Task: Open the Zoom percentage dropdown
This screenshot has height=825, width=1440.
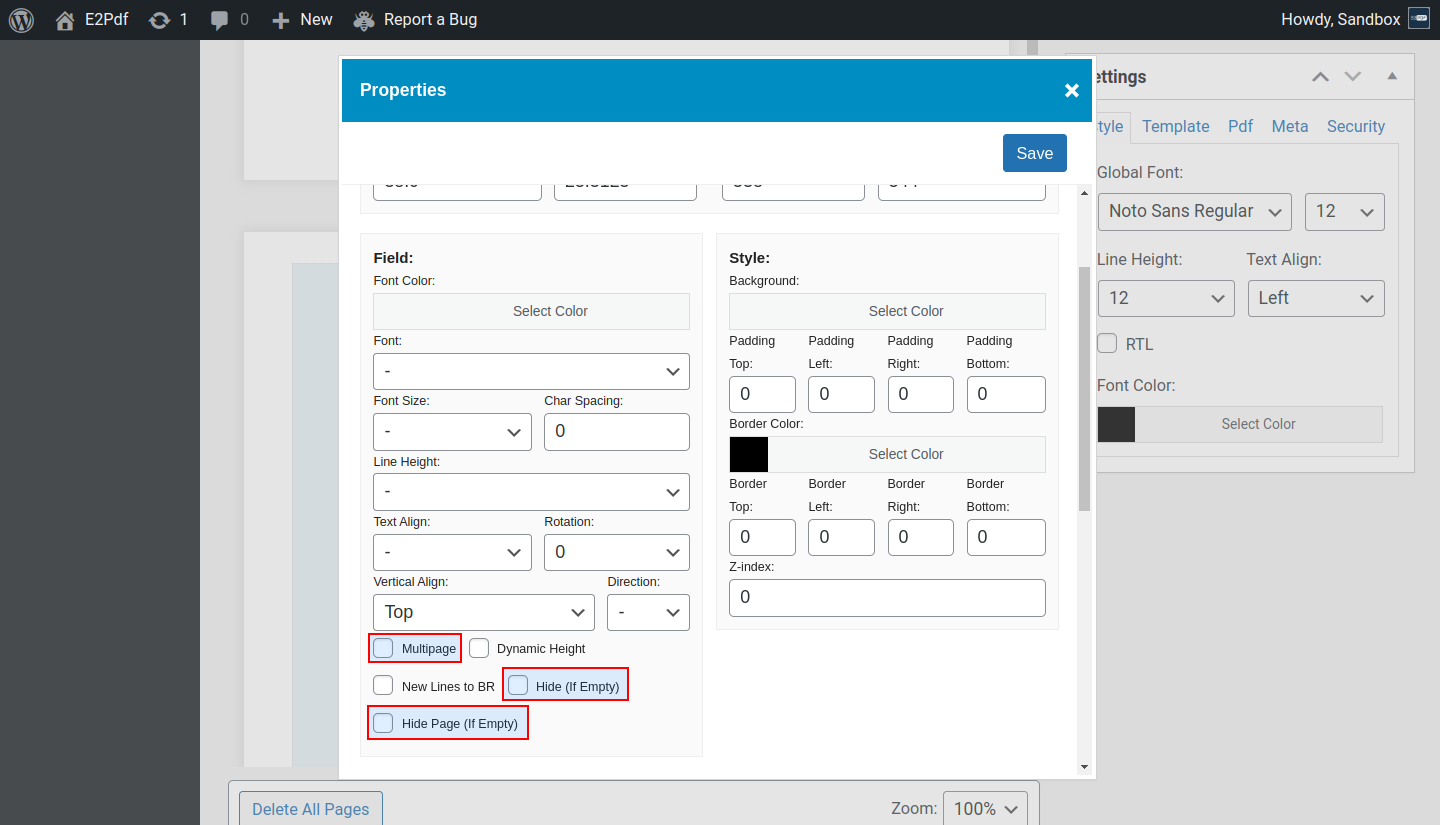Action: 985,809
